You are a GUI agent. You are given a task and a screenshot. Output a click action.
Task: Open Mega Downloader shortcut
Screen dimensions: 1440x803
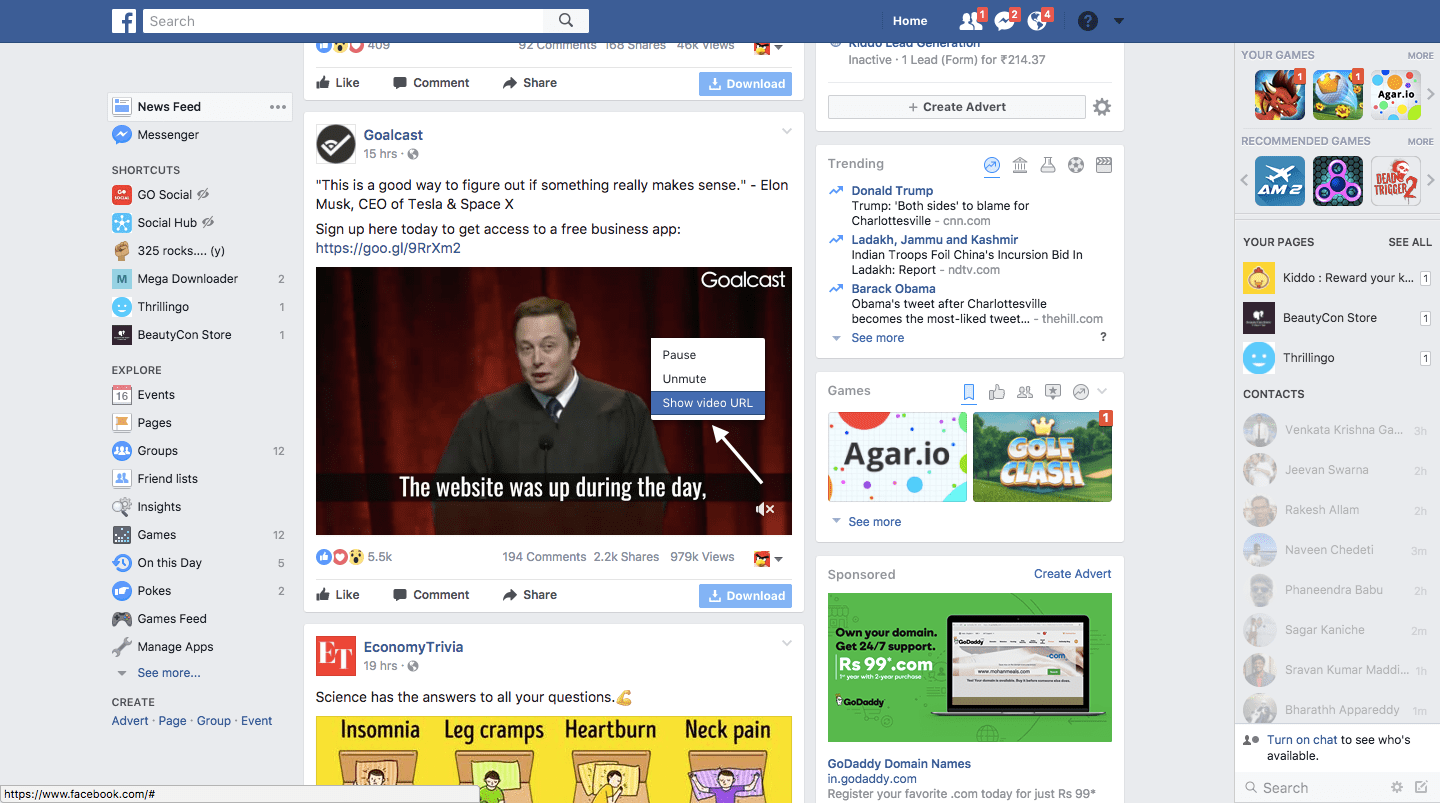(x=188, y=279)
